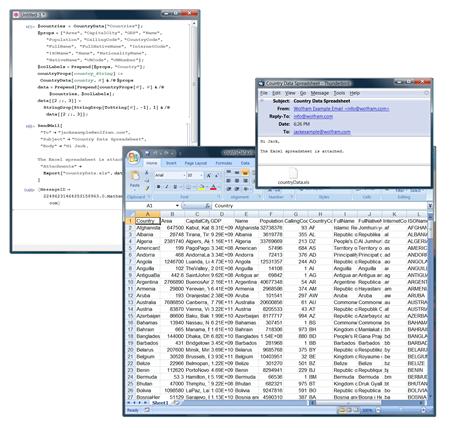Viewport: 452px width, 428px height.
Task: Select the Country cell A1
Action: click(x=148, y=221)
